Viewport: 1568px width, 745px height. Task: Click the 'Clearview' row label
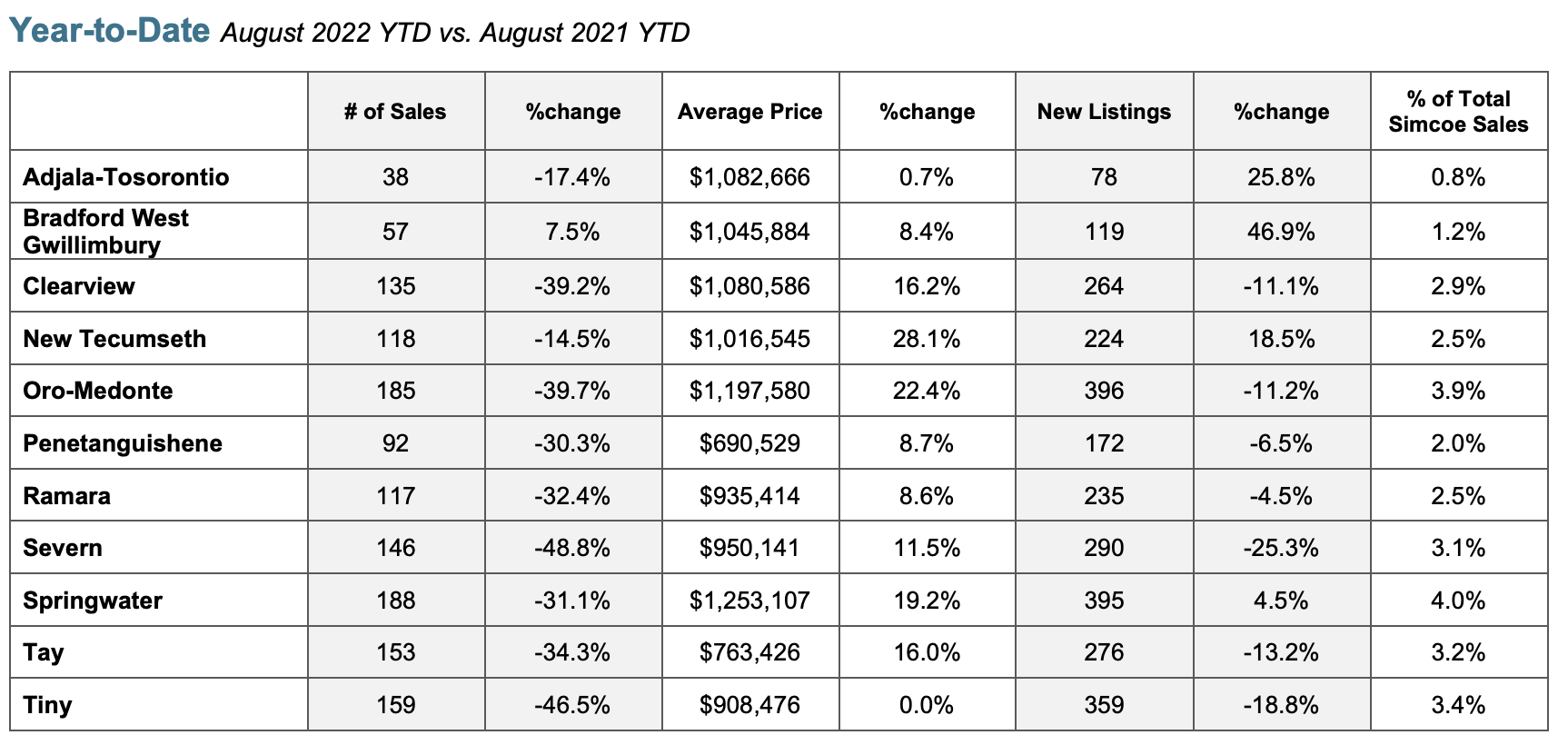(79, 286)
